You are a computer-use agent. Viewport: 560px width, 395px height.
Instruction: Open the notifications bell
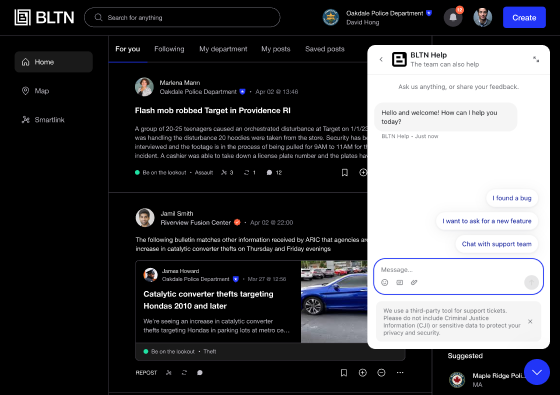click(x=453, y=17)
